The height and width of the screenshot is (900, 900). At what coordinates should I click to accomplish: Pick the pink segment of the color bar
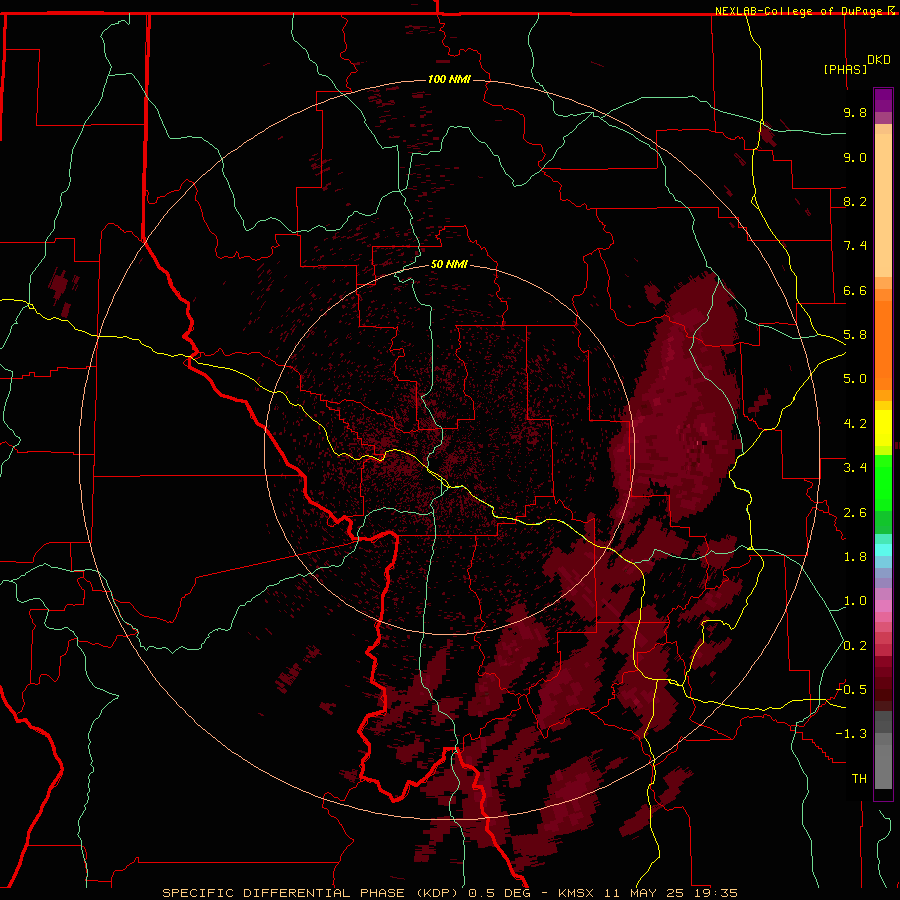tap(883, 607)
